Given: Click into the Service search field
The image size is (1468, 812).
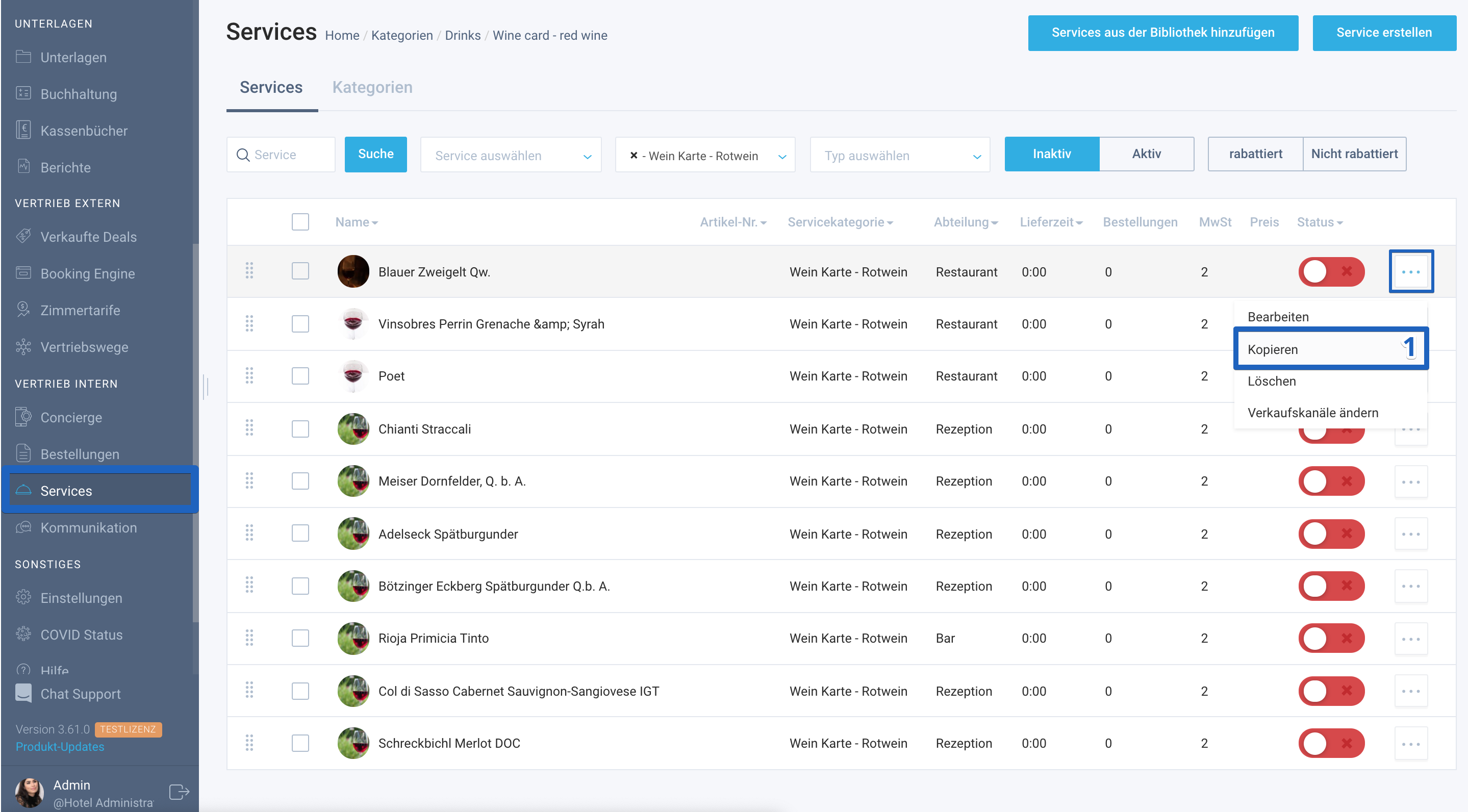Looking at the screenshot, I should pos(281,155).
